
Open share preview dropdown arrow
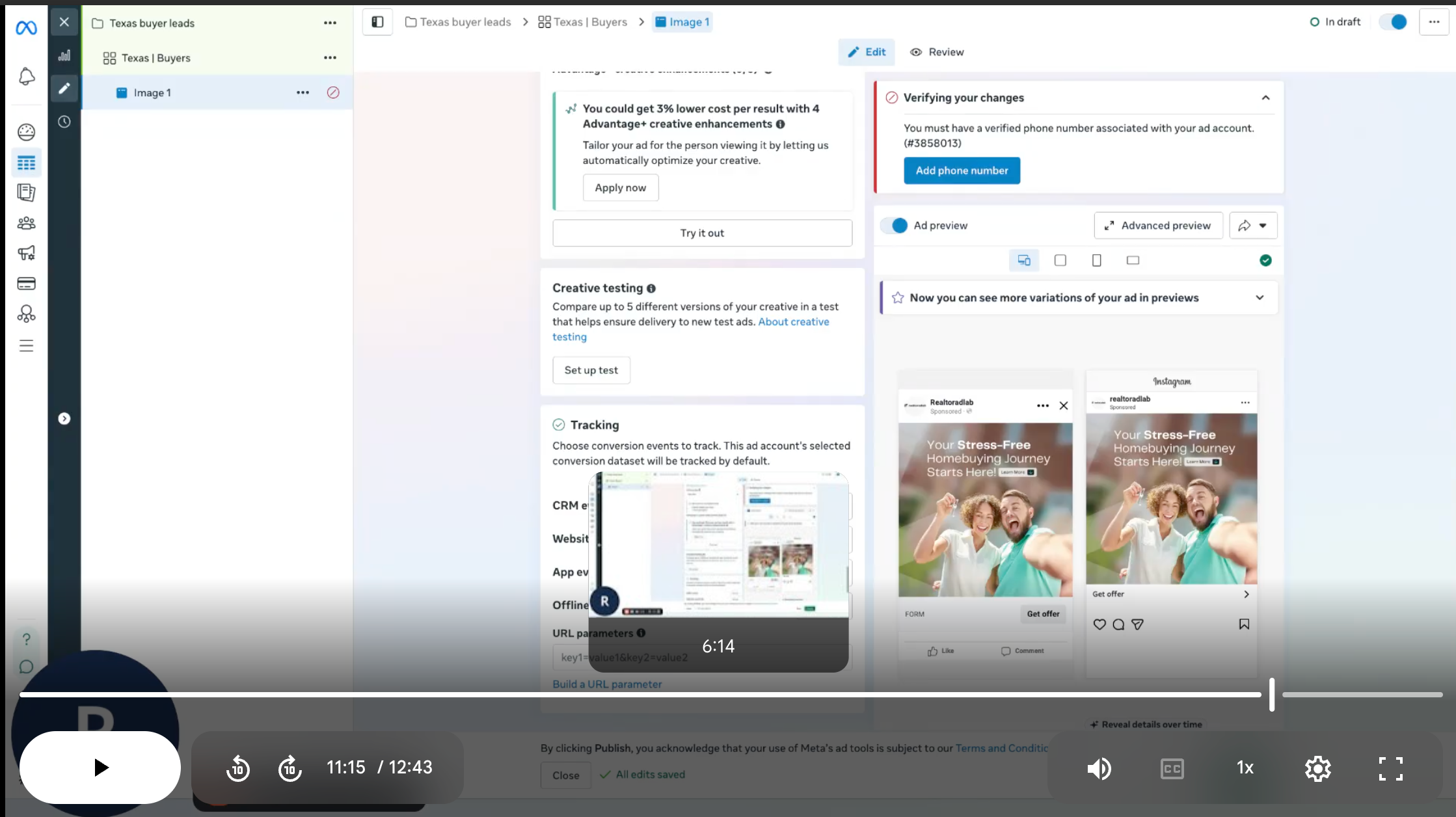pyautogui.click(x=1262, y=226)
